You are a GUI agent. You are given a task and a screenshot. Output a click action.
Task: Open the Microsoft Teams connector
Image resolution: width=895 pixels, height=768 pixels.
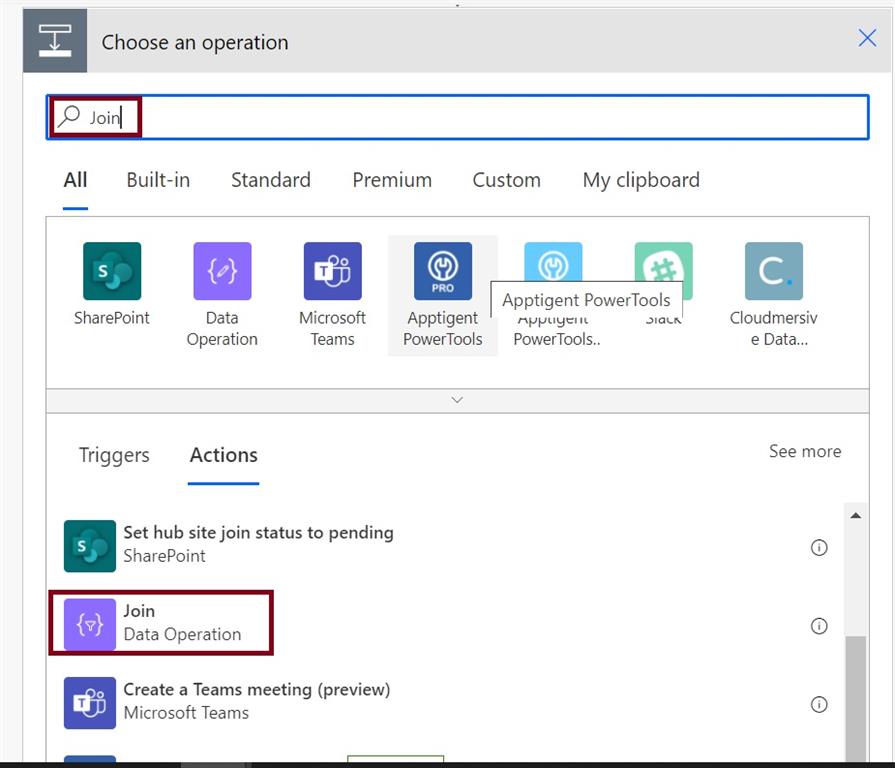pos(332,271)
